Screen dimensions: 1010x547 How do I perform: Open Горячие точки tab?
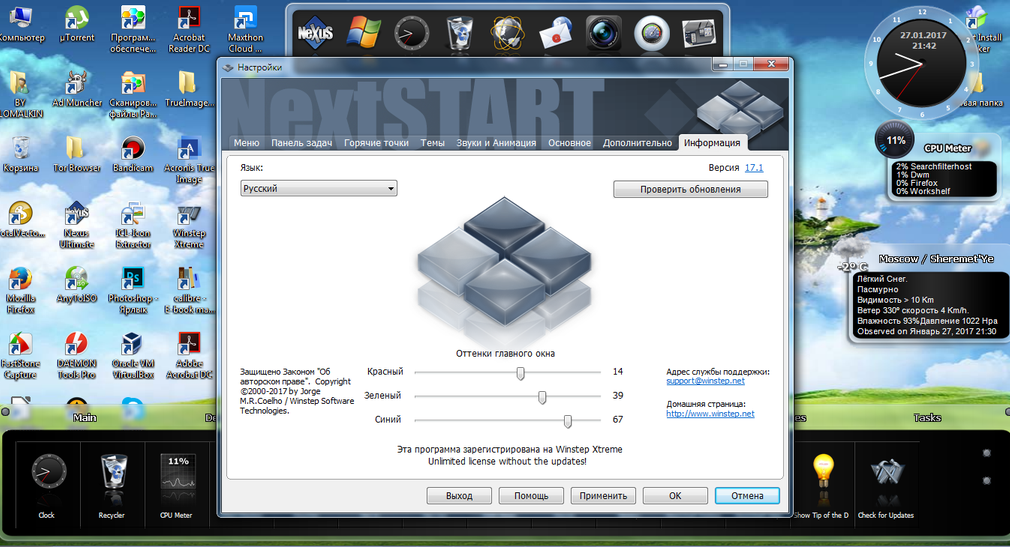(376, 143)
